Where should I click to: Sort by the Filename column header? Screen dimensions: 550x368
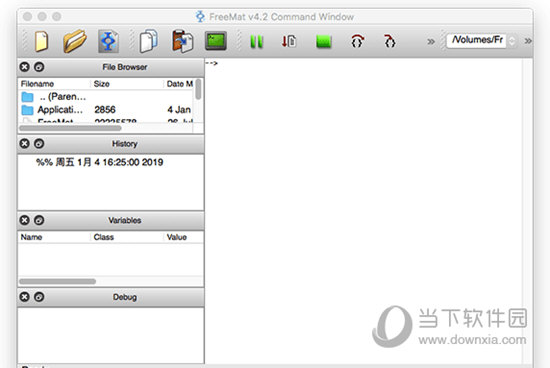tap(54, 84)
